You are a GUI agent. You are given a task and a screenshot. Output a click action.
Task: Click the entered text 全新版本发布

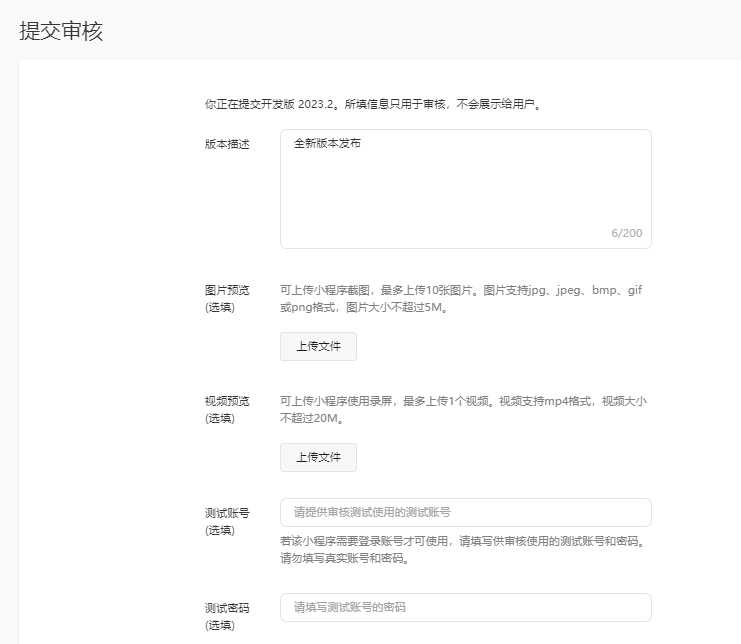[327, 144]
